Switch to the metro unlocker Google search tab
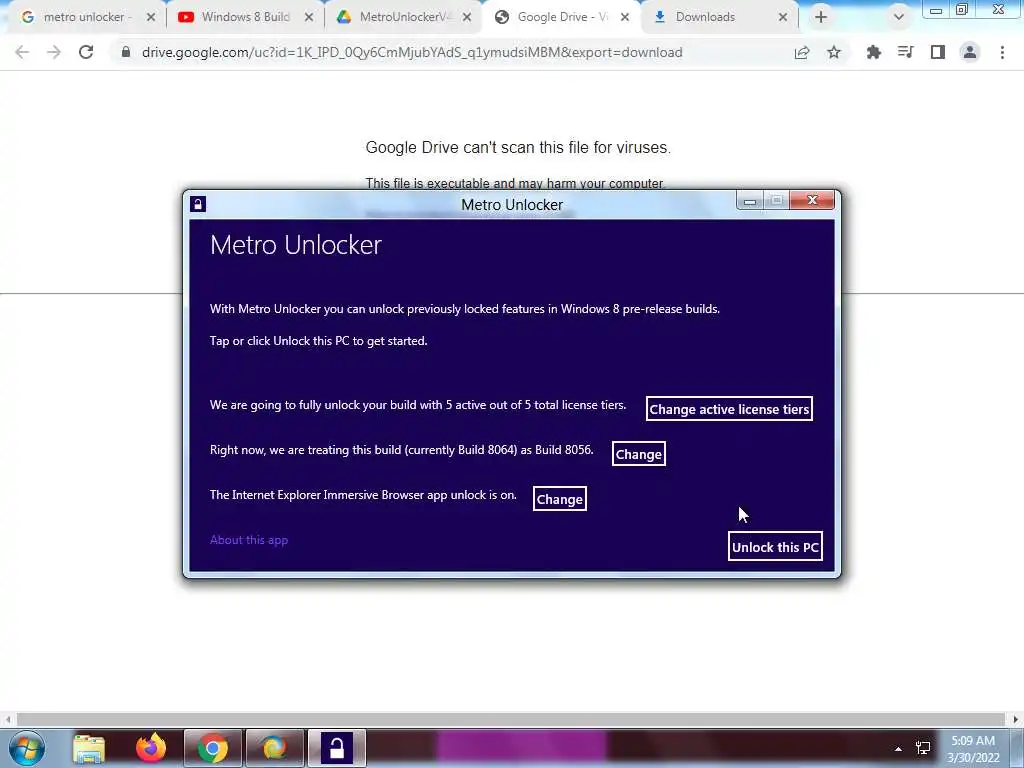This screenshot has width=1024, height=768. click(84, 17)
